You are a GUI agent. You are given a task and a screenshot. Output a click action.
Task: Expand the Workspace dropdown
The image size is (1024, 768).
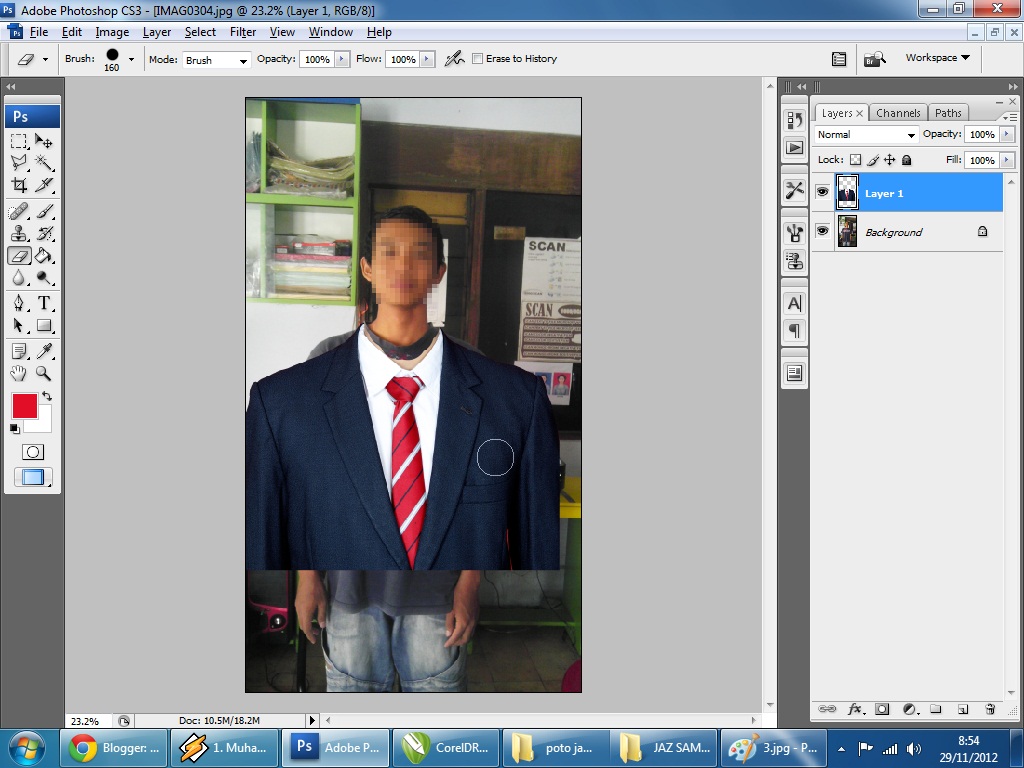click(x=937, y=58)
